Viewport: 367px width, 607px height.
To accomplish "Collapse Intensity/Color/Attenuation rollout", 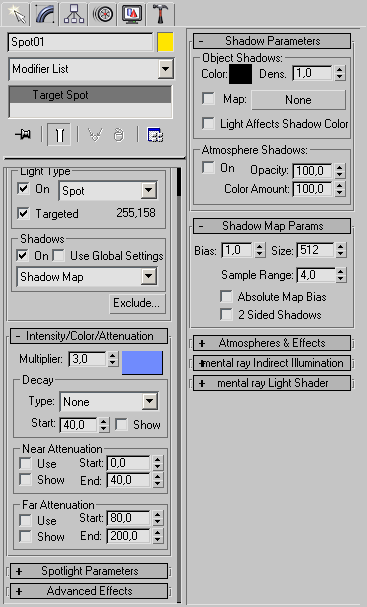I will point(89,336).
